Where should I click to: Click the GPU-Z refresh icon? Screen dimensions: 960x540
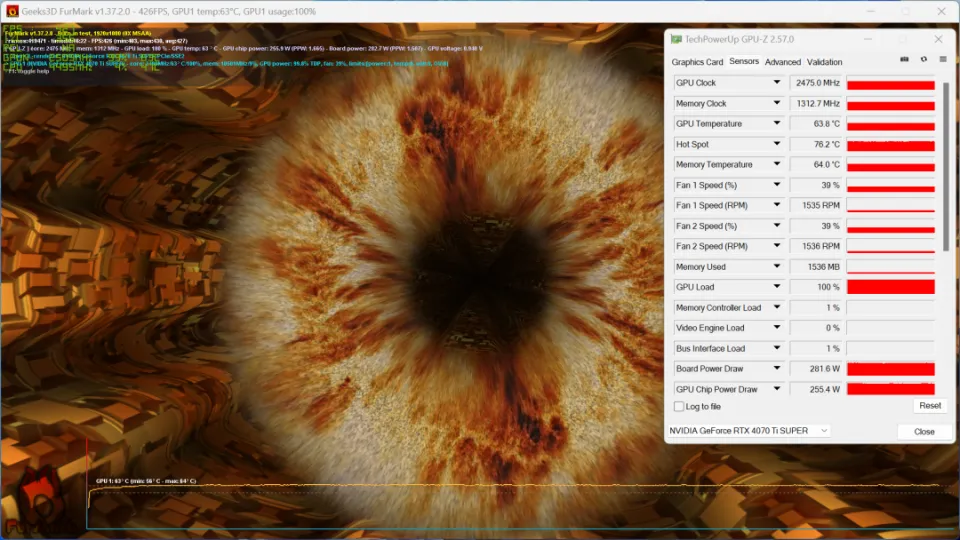coord(924,59)
